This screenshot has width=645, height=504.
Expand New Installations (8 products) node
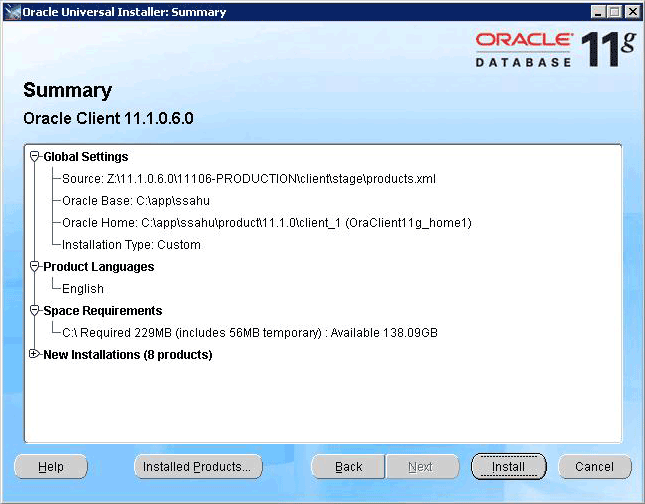35,355
